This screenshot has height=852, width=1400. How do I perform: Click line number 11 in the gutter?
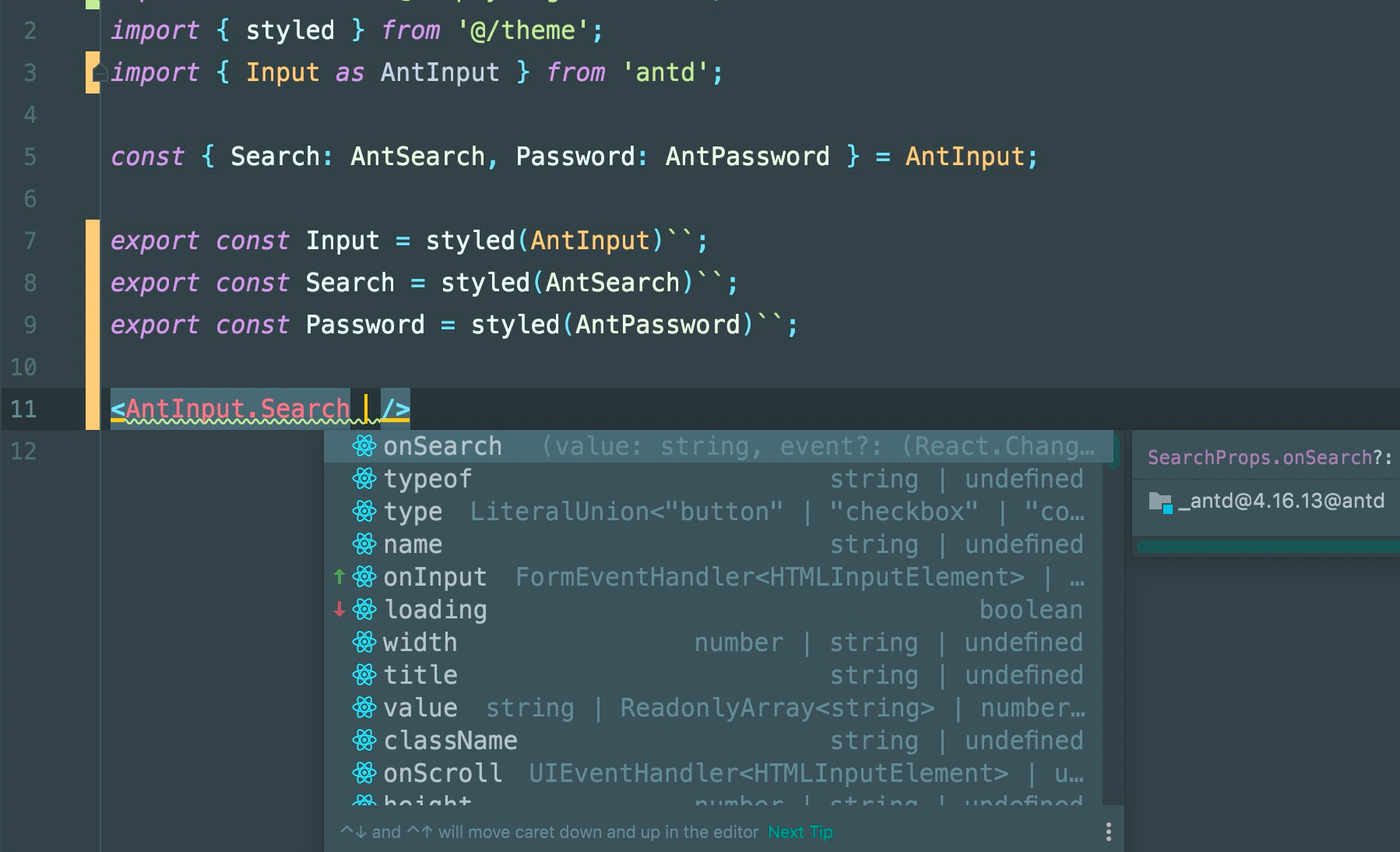pyautogui.click(x=23, y=408)
